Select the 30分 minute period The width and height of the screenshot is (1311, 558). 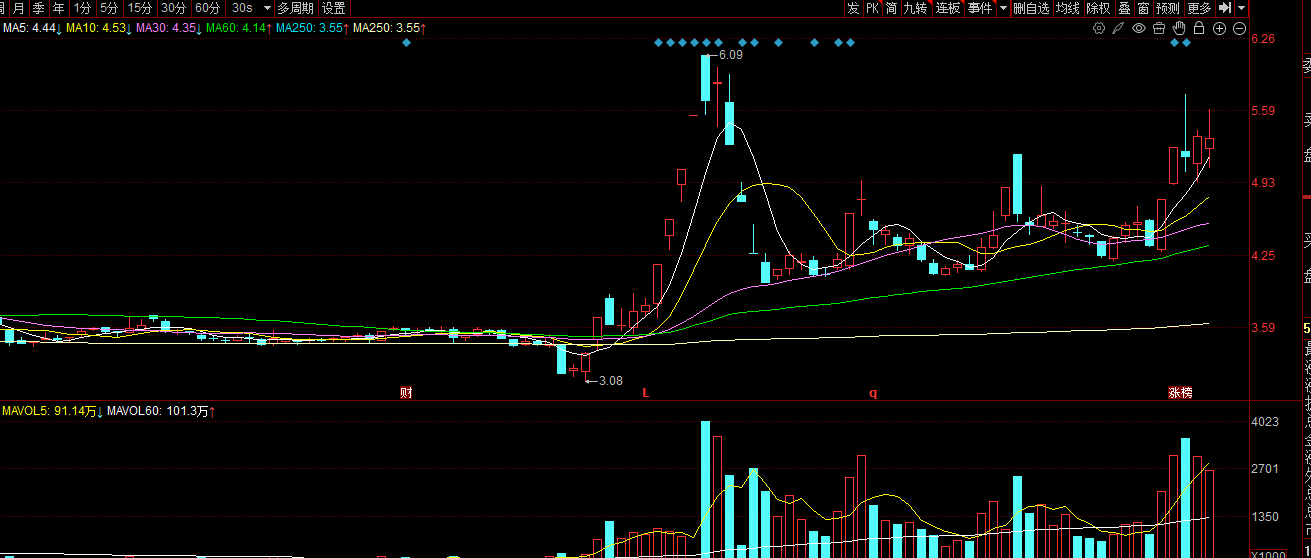point(173,8)
